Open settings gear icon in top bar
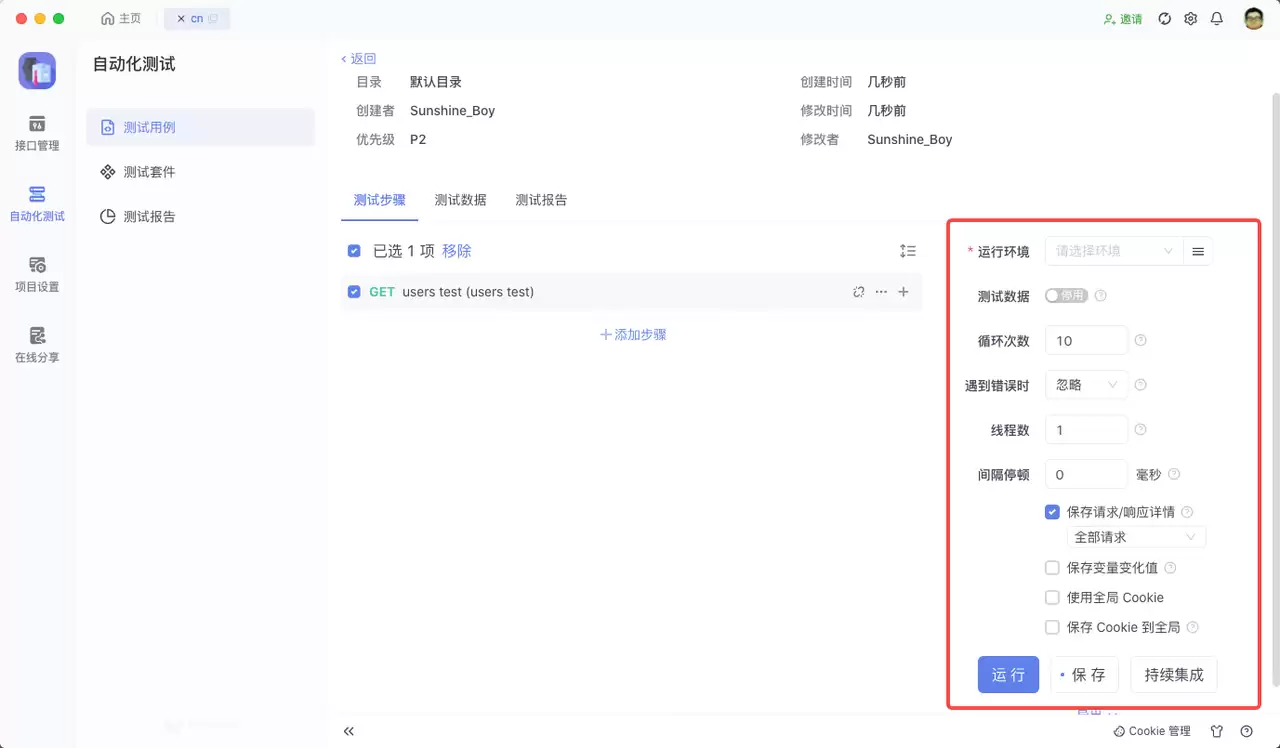The width and height of the screenshot is (1280, 748). click(x=1191, y=19)
